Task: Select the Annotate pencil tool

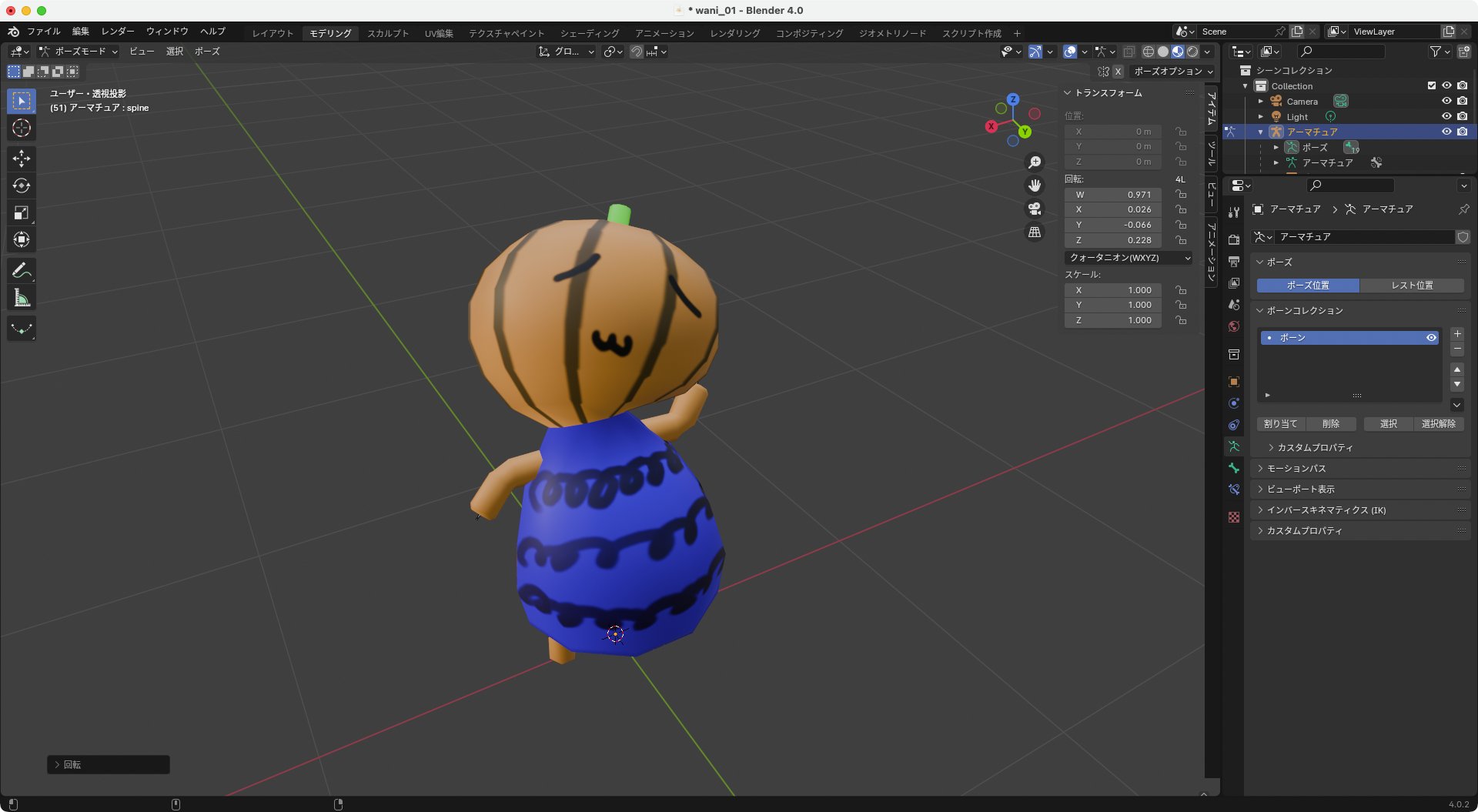Action: tap(22, 270)
